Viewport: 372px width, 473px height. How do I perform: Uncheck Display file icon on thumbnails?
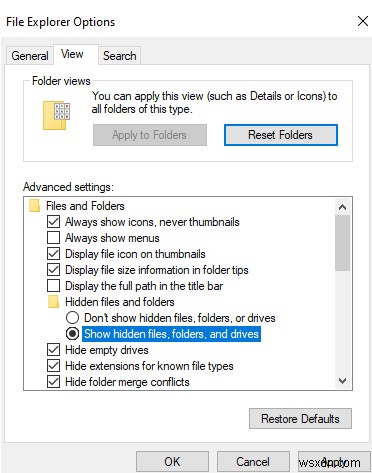click(x=53, y=254)
